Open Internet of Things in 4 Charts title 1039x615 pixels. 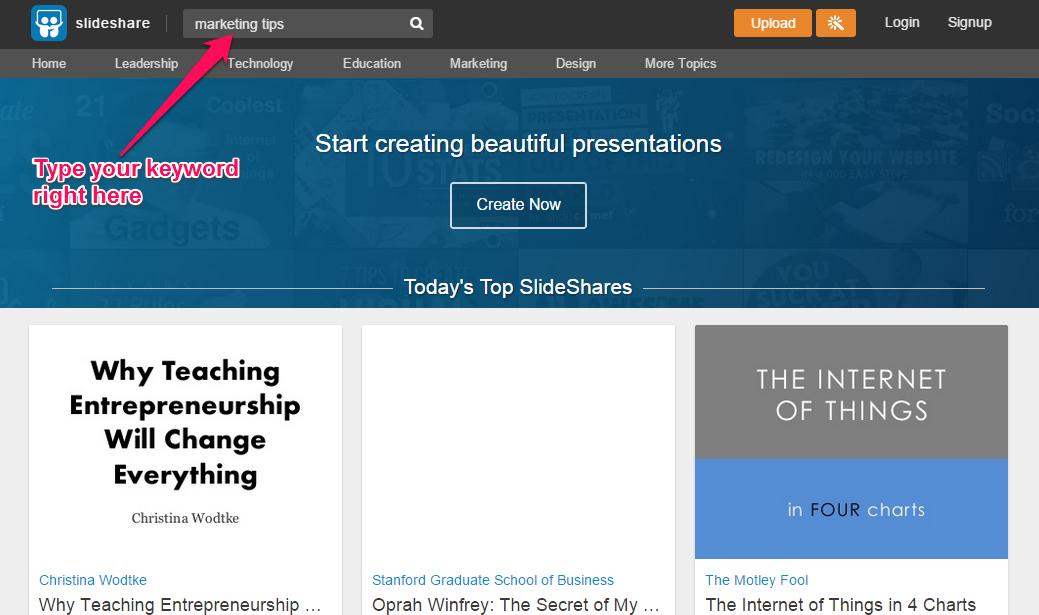click(x=840, y=604)
